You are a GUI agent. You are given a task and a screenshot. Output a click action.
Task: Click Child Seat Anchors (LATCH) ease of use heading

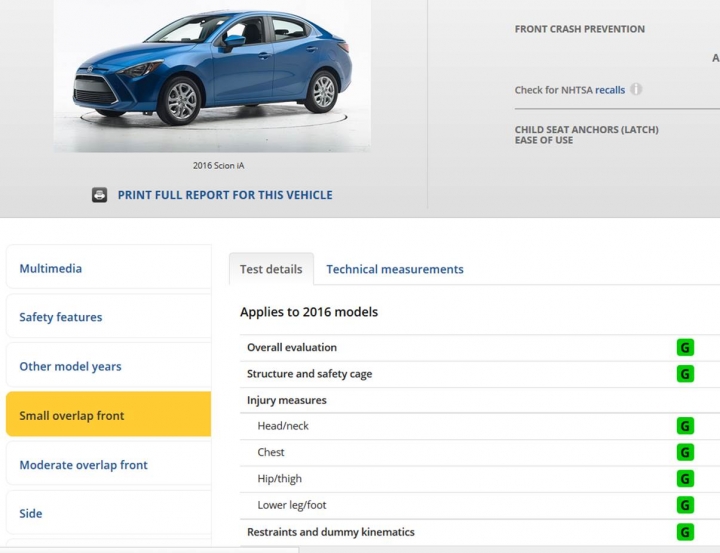pos(586,135)
